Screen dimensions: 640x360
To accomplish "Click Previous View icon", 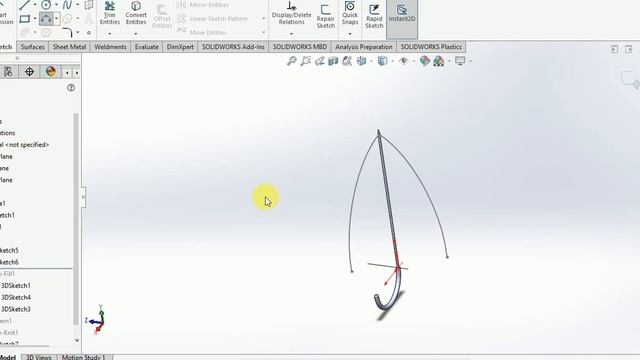I will click(x=319, y=61).
